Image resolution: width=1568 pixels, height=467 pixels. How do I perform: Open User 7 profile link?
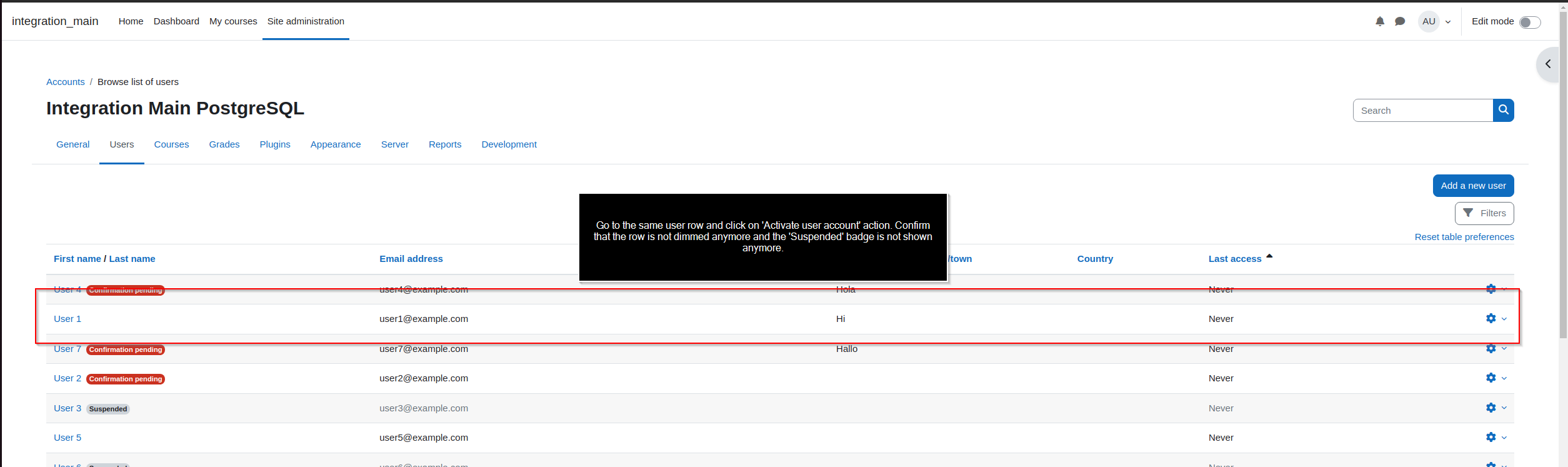(x=67, y=349)
